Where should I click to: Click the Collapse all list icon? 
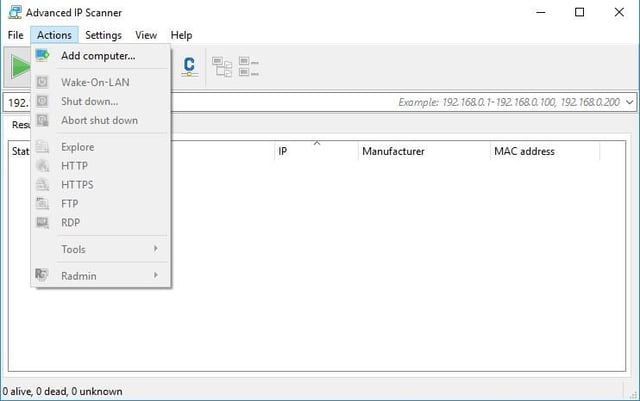[x=249, y=67]
